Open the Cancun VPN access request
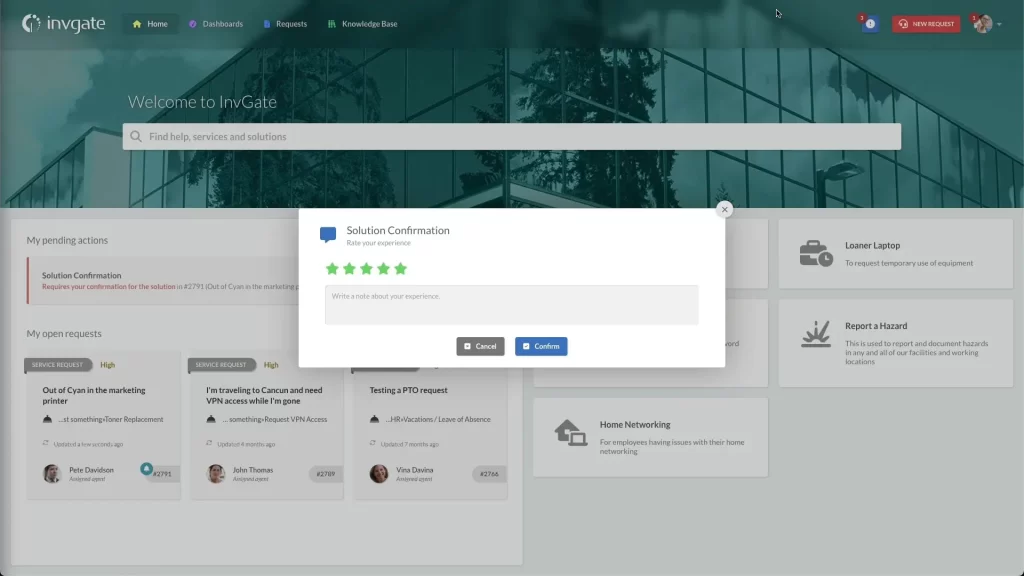 click(266, 426)
